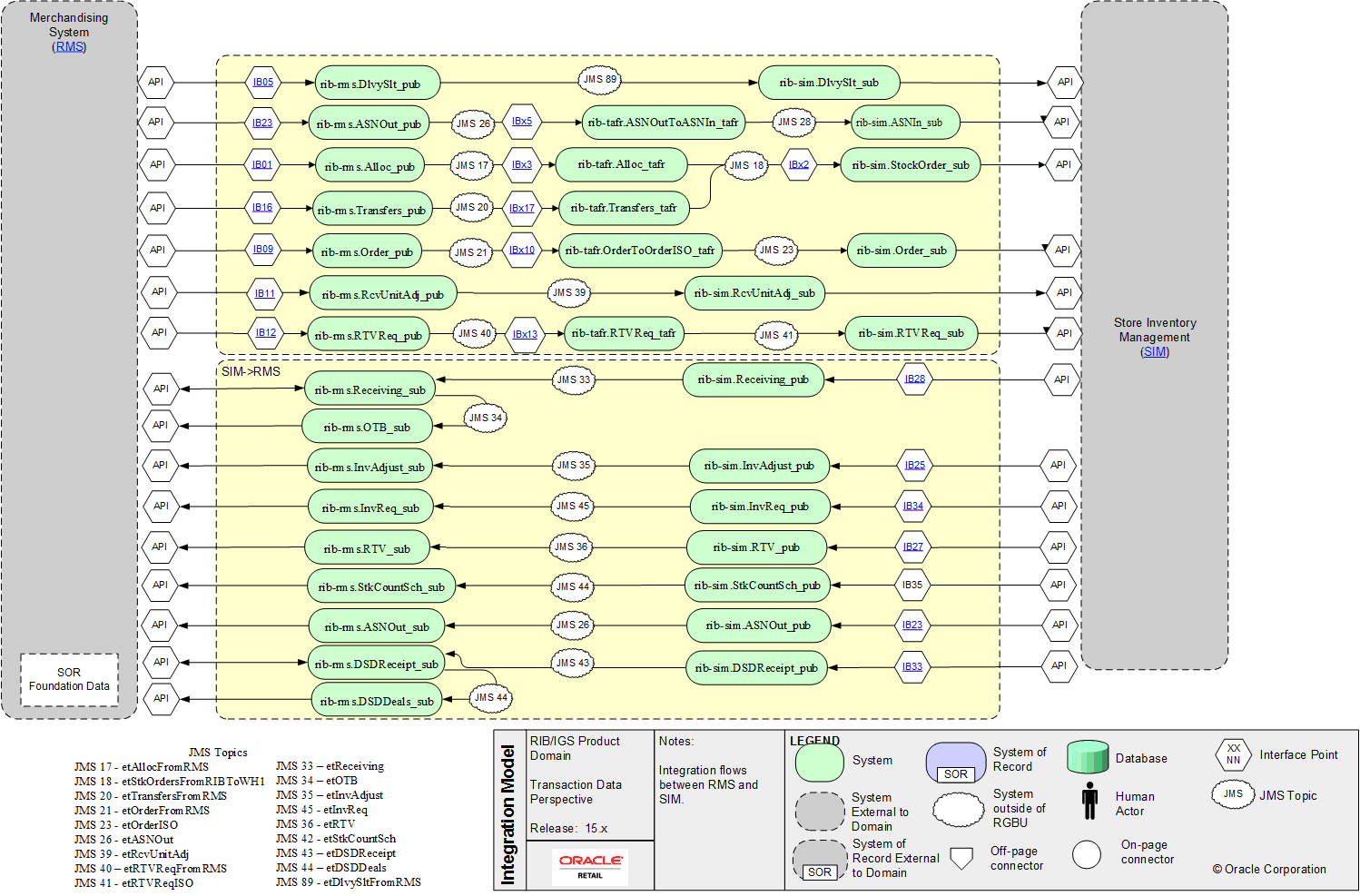Click the JMS 36 topic oval in diagram

click(572, 546)
